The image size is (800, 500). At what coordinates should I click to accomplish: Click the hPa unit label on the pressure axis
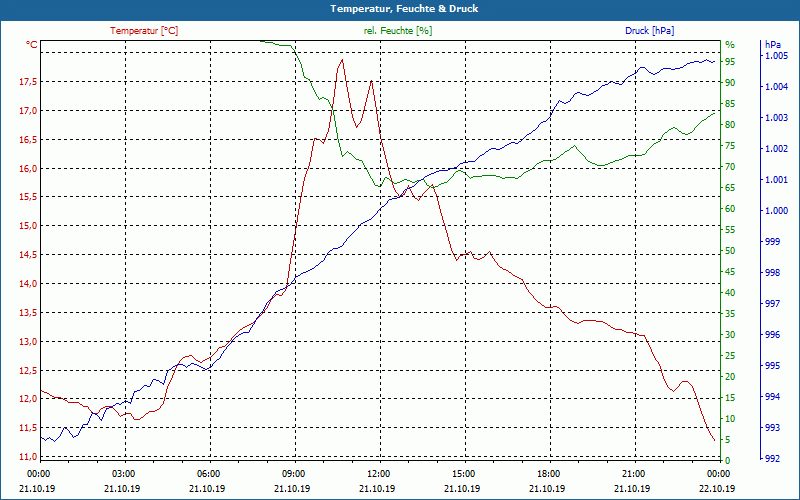click(x=772, y=45)
